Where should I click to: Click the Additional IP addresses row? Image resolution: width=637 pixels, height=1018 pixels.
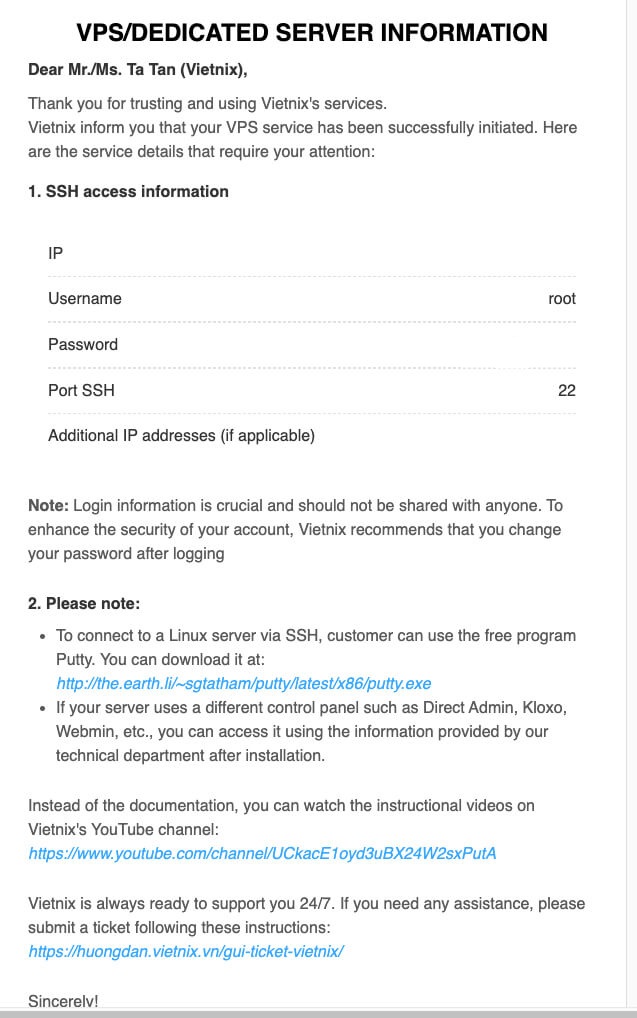tap(312, 436)
